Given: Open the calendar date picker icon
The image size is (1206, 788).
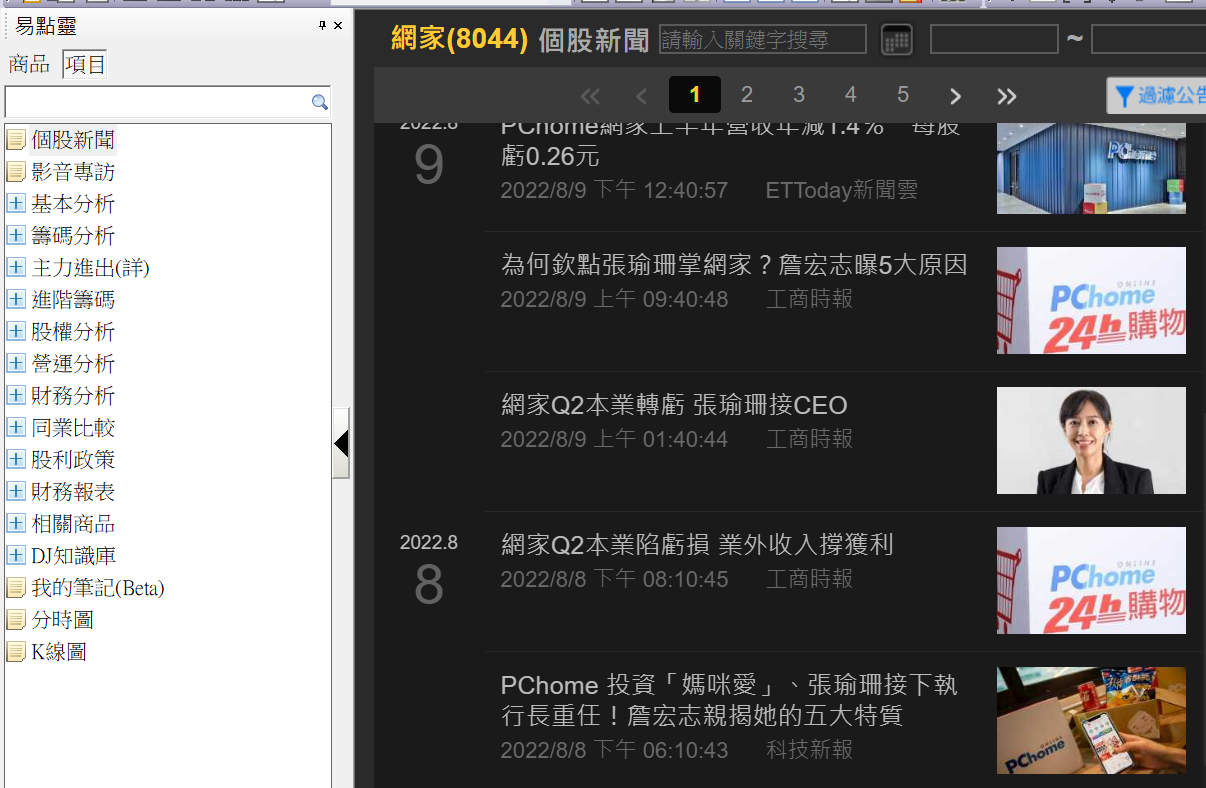Looking at the screenshot, I should (896, 40).
